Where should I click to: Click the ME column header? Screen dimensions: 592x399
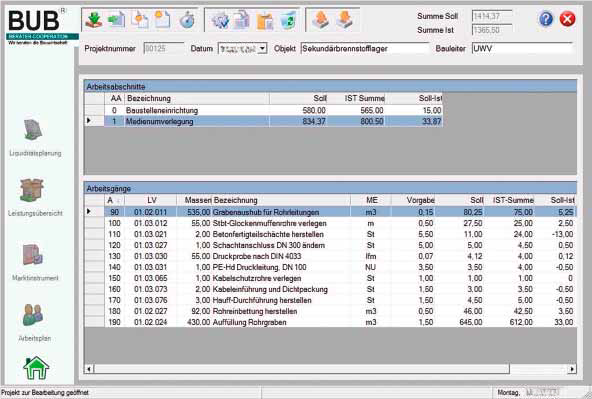point(371,200)
